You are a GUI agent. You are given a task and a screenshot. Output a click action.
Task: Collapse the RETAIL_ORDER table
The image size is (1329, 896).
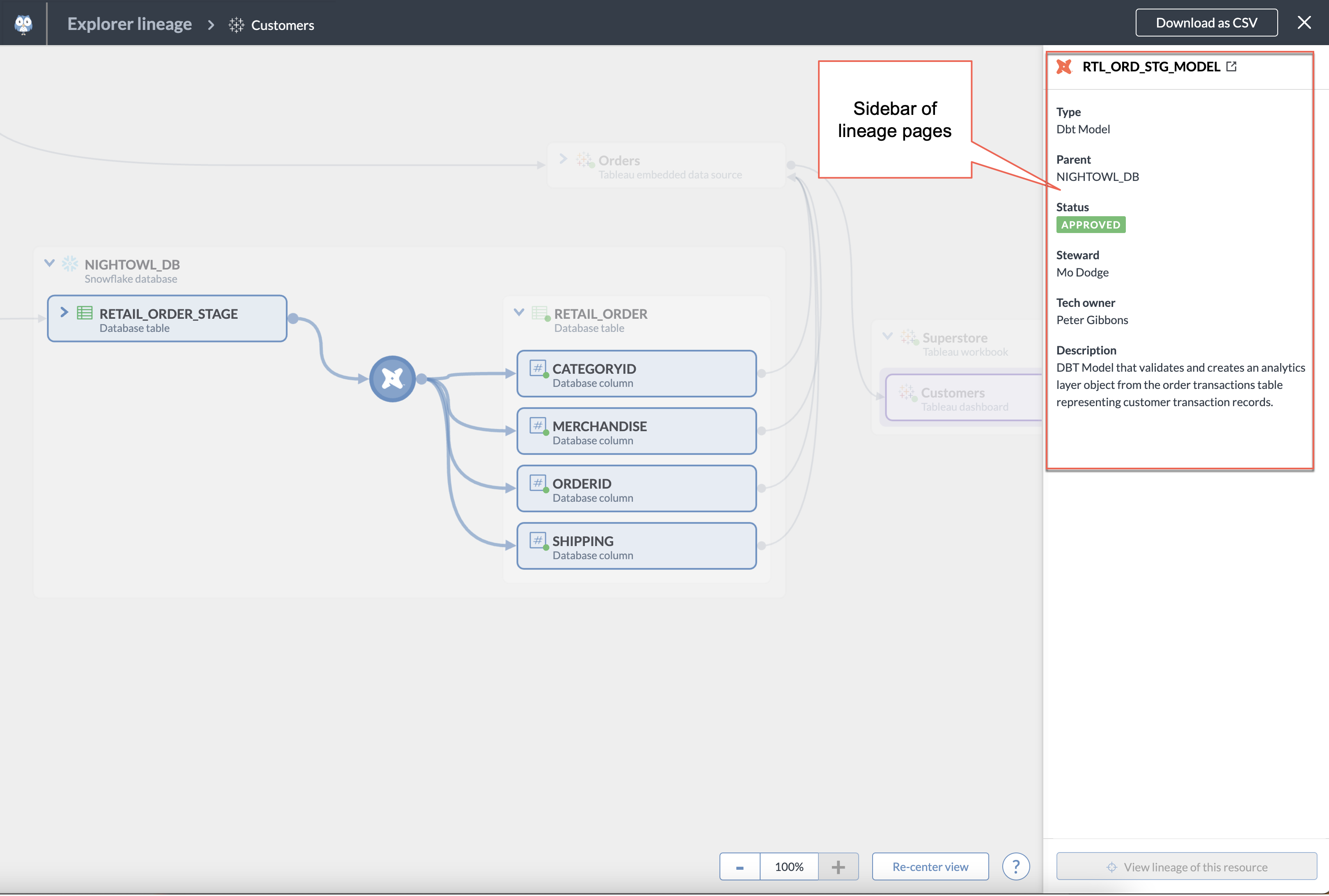pos(519,313)
